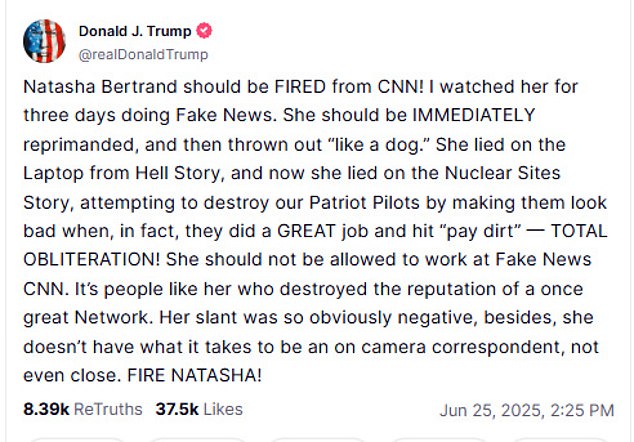Open the Donald J. Trump display name

coord(135,31)
